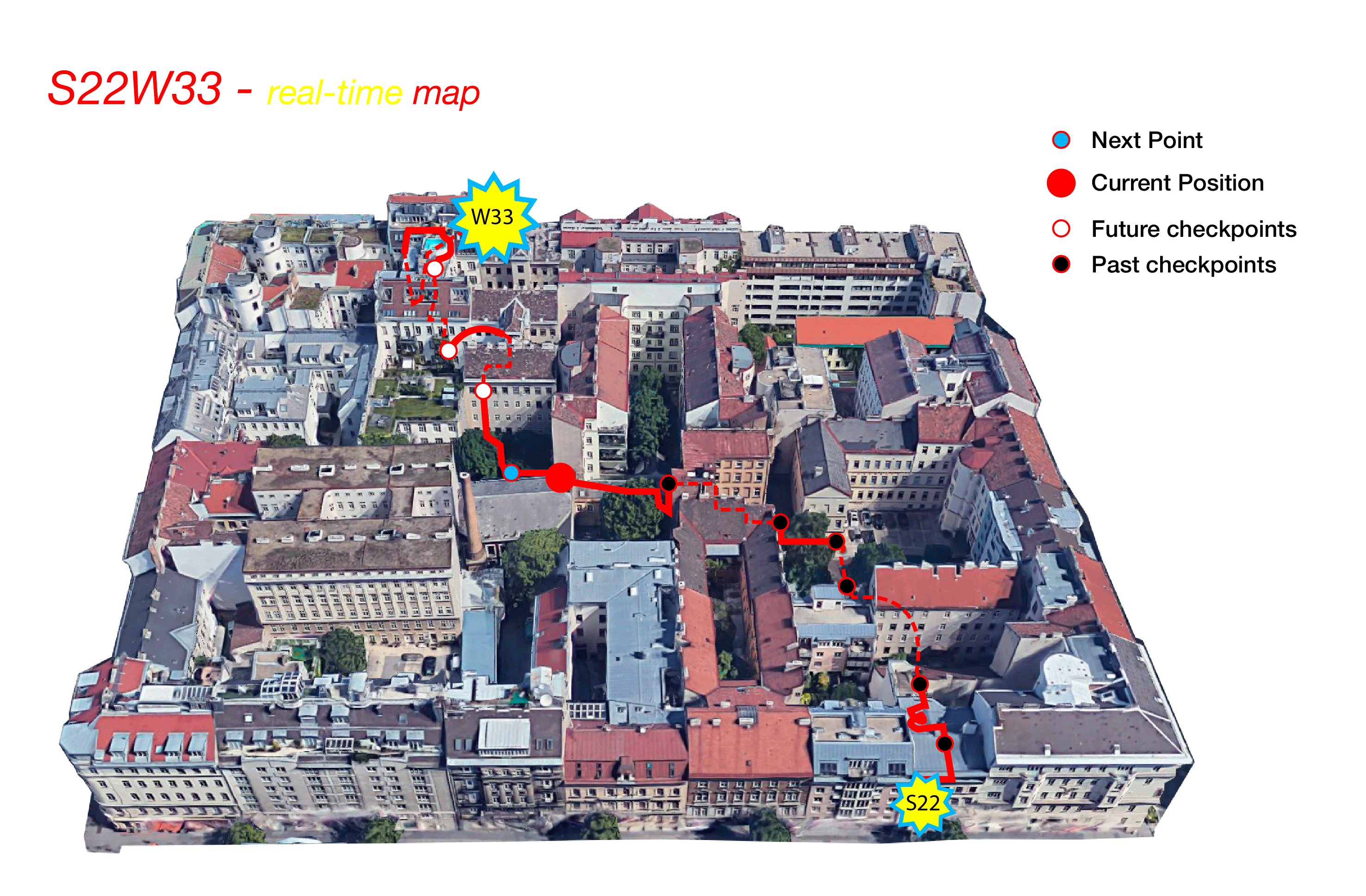Select future checkpoint at left end of red arc
The image size is (1366, 896).
[448, 350]
